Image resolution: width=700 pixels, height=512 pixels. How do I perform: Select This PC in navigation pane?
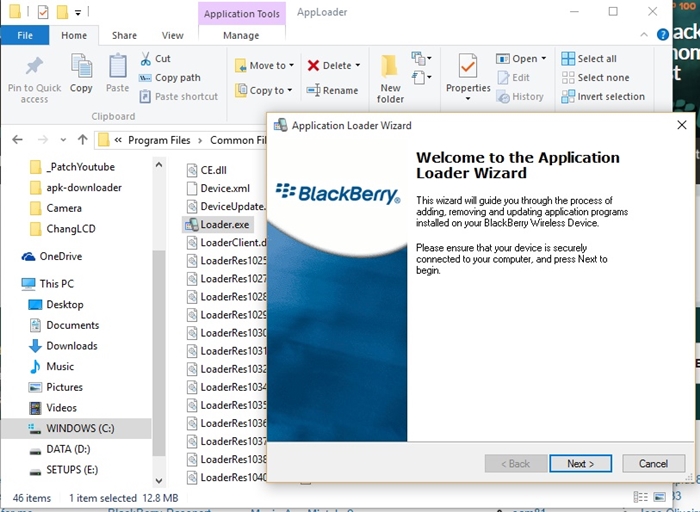pos(48,283)
